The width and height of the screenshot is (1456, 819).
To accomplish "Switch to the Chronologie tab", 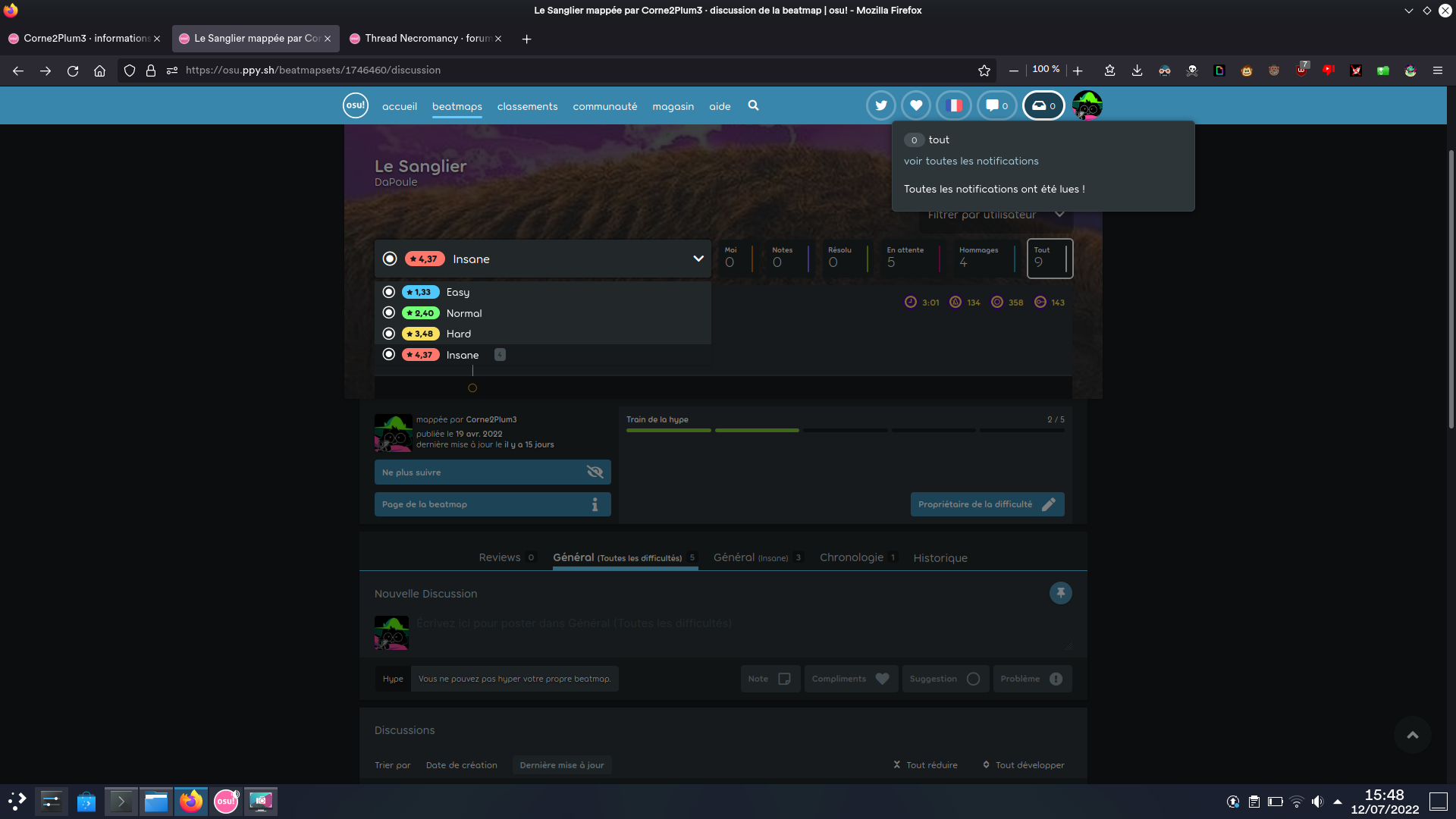I will [x=852, y=557].
